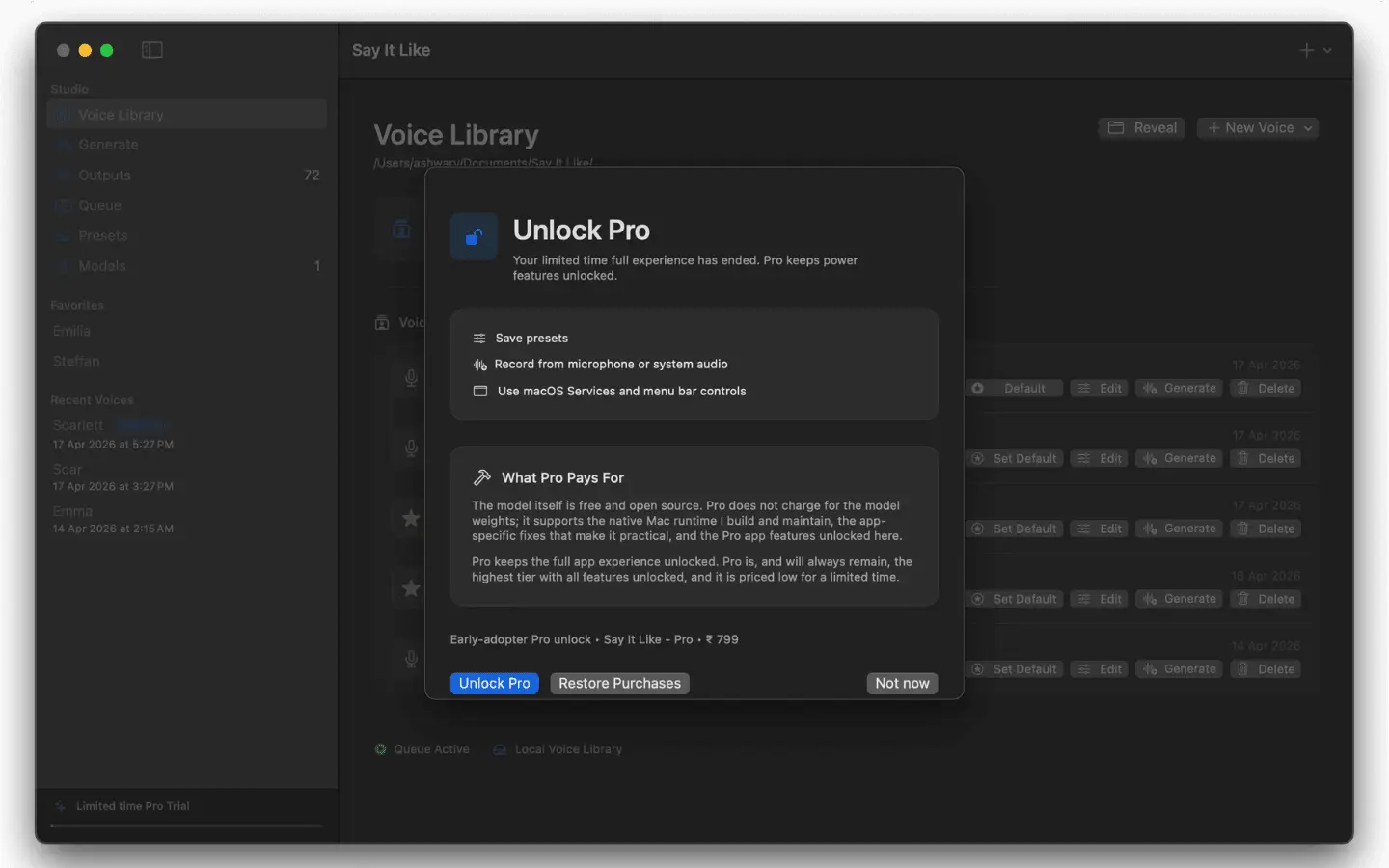Edit the voice dated 14 Apr 2026
1389x868 pixels.
pyautogui.click(x=1100, y=669)
